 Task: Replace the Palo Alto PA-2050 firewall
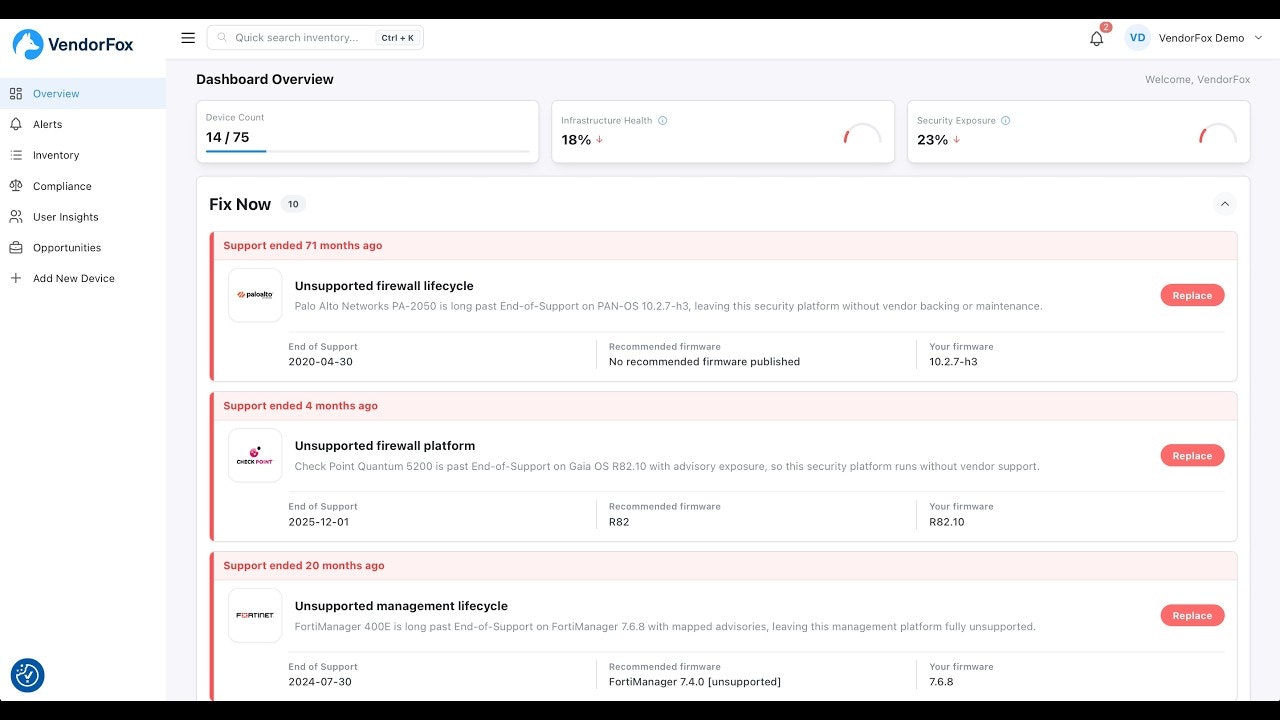(1192, 296)
